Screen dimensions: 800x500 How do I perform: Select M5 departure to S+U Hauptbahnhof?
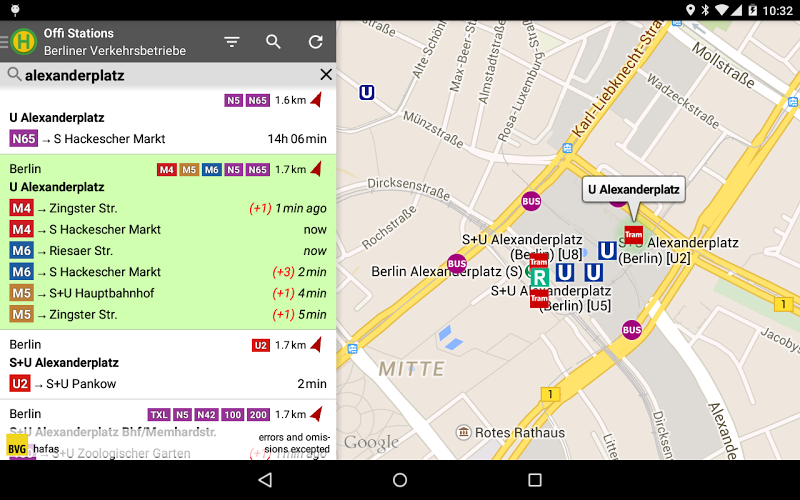[168, 293]
